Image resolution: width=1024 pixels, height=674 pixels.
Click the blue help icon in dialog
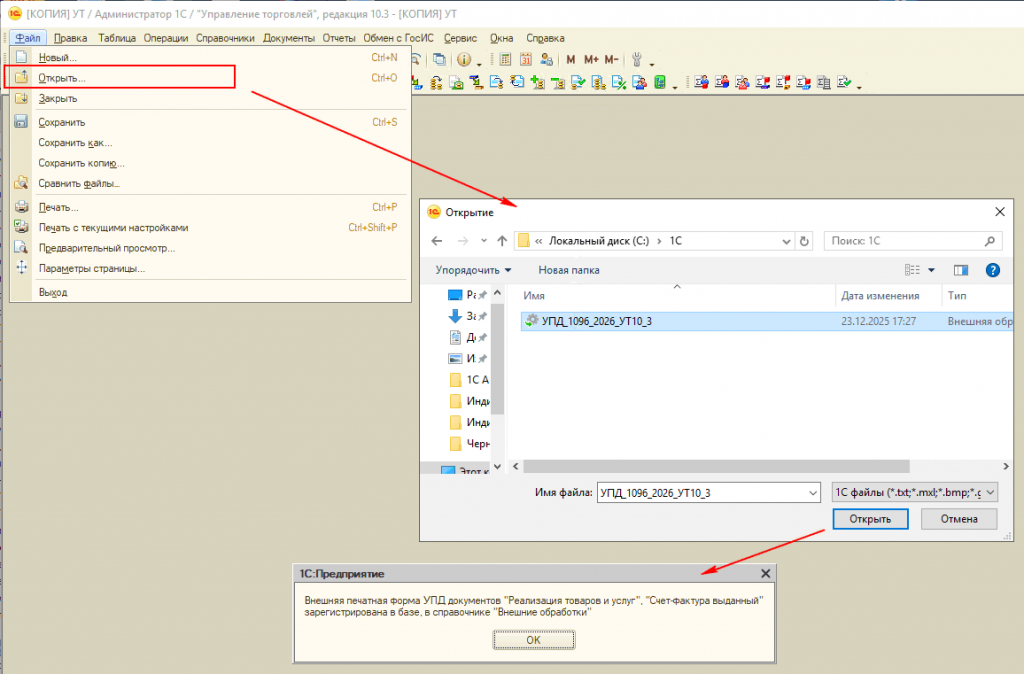993,270
